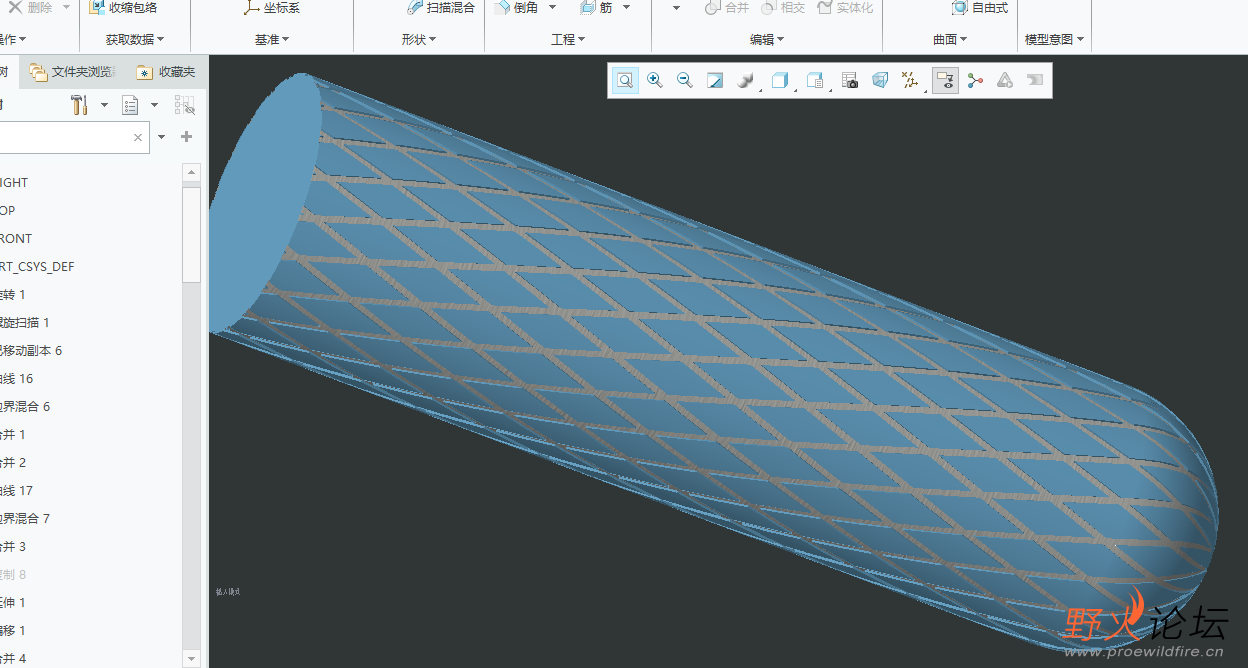
Task: Click the 相交 intersect tool
Action: click(783, 8)
